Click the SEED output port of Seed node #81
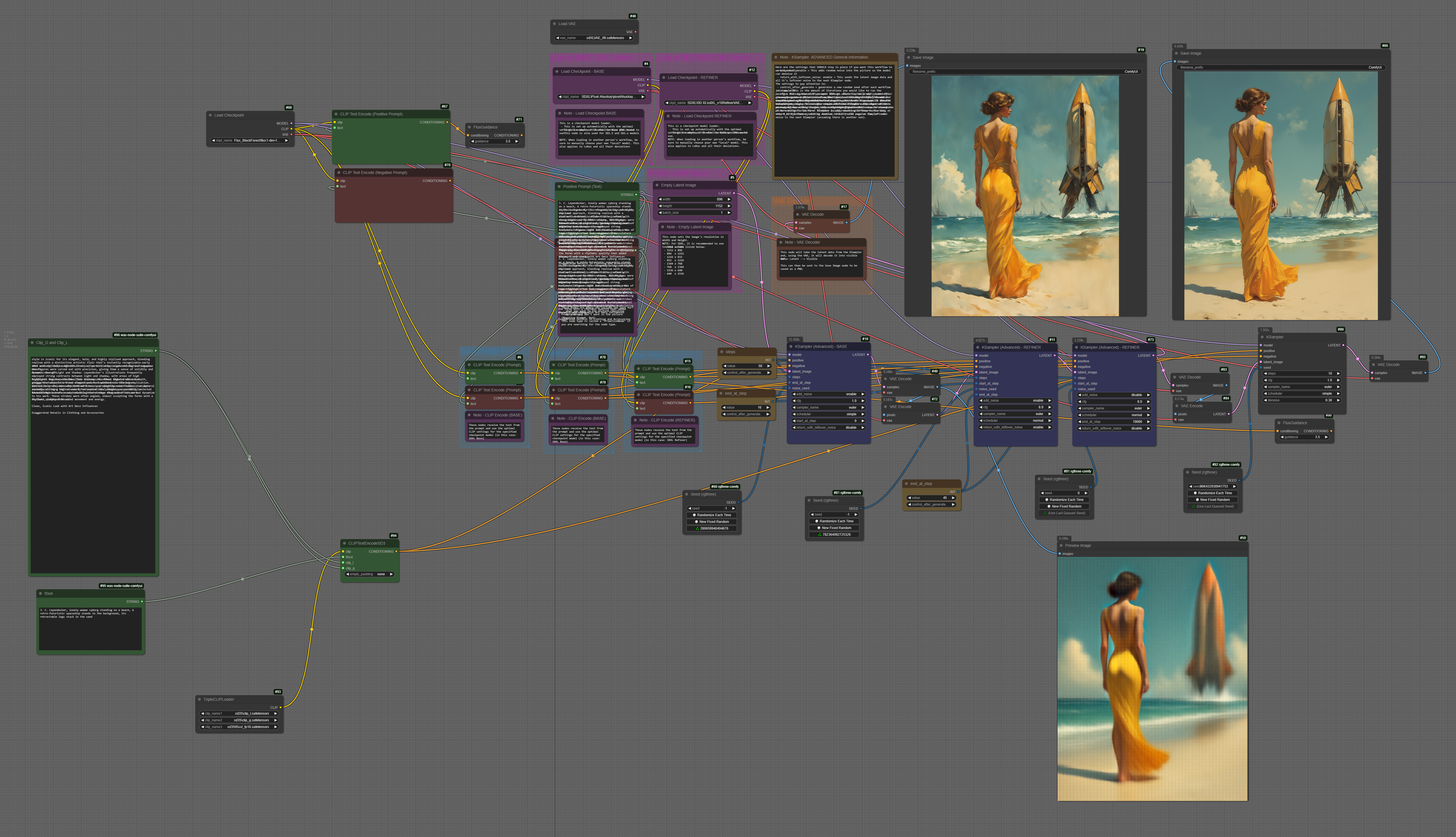The height and width of the screenshot is (837, 1456). (x=861, y=509)
